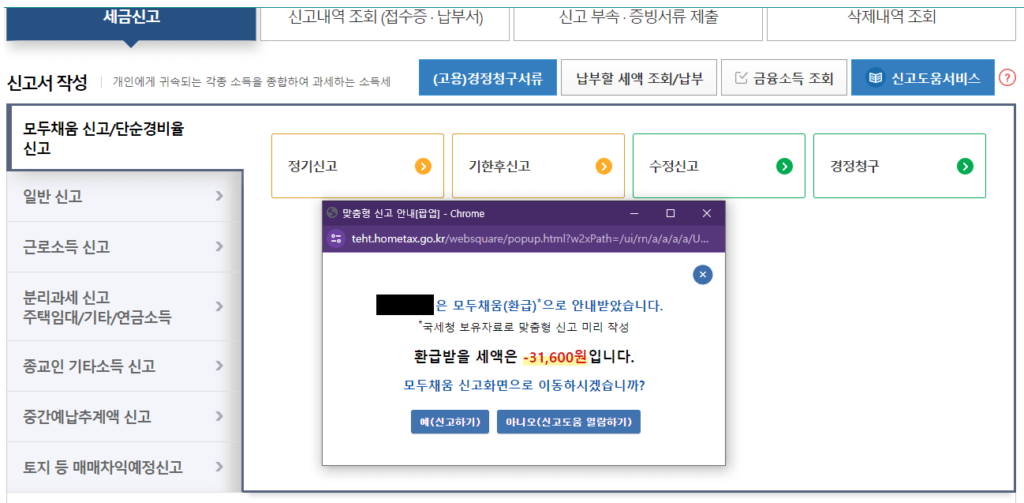Click the green arrow on 경정청구
Screen dimensions: 1024x503
click(965, 167)
